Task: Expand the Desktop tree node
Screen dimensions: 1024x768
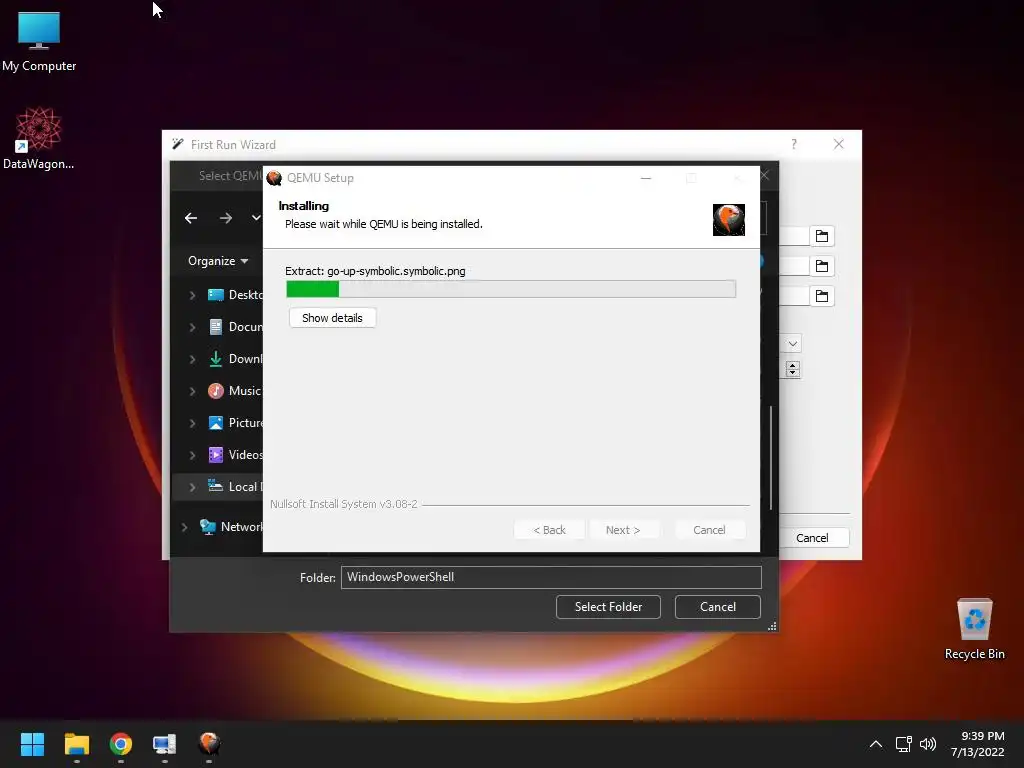Action: coord(192,295)
